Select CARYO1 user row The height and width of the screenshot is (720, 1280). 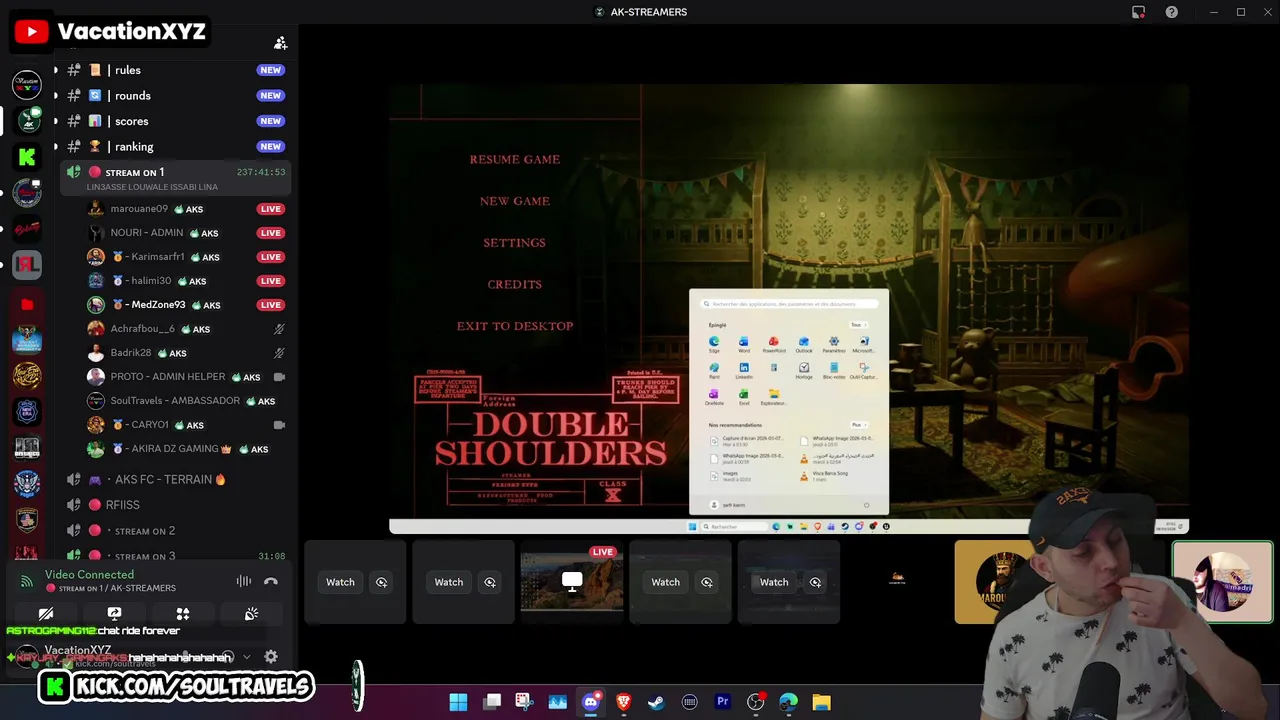(187, 425)
